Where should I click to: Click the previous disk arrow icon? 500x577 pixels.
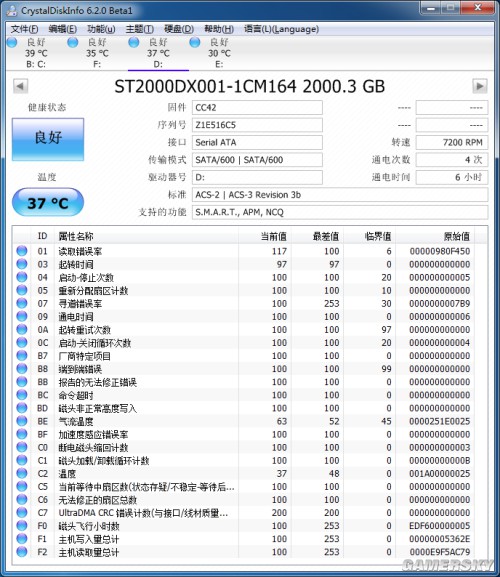click(x=20, y=86)
